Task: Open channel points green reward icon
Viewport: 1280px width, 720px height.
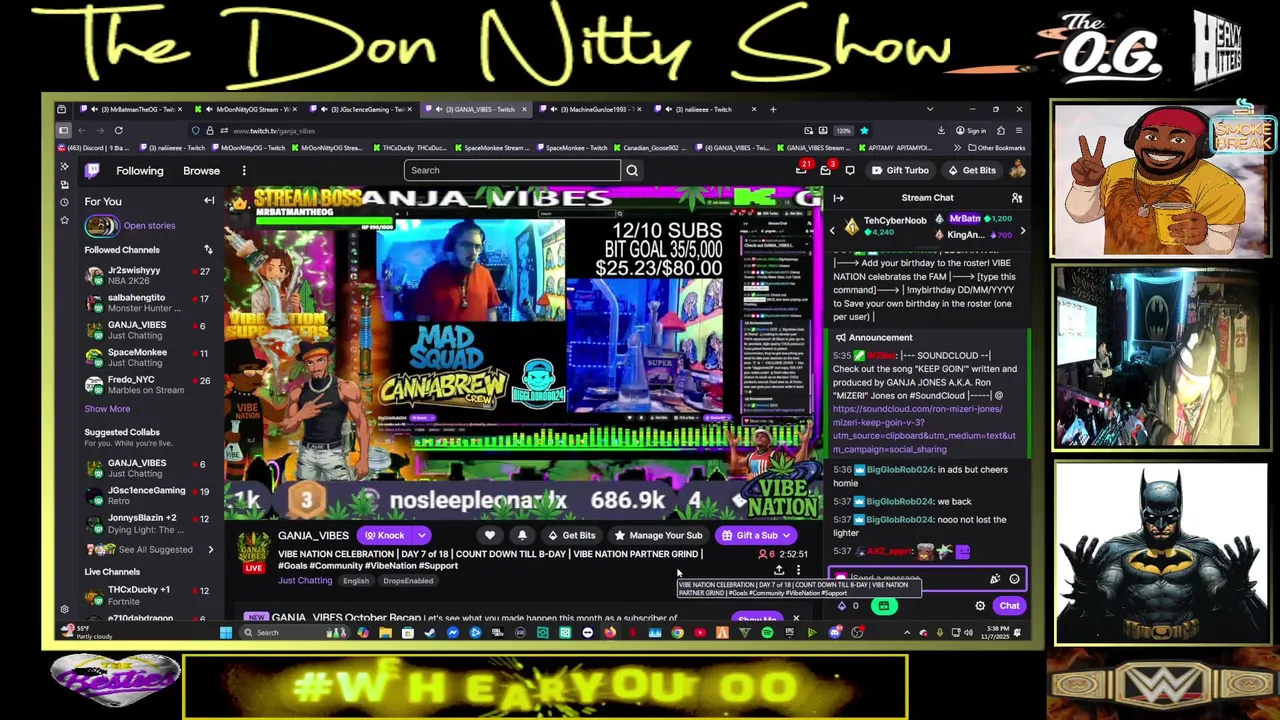Action: click(x=883, y=606)
